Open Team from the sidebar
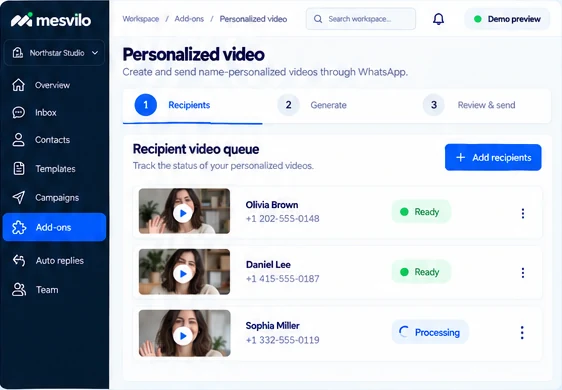Viewport: 562px width, 390px height. click(47, 290)
